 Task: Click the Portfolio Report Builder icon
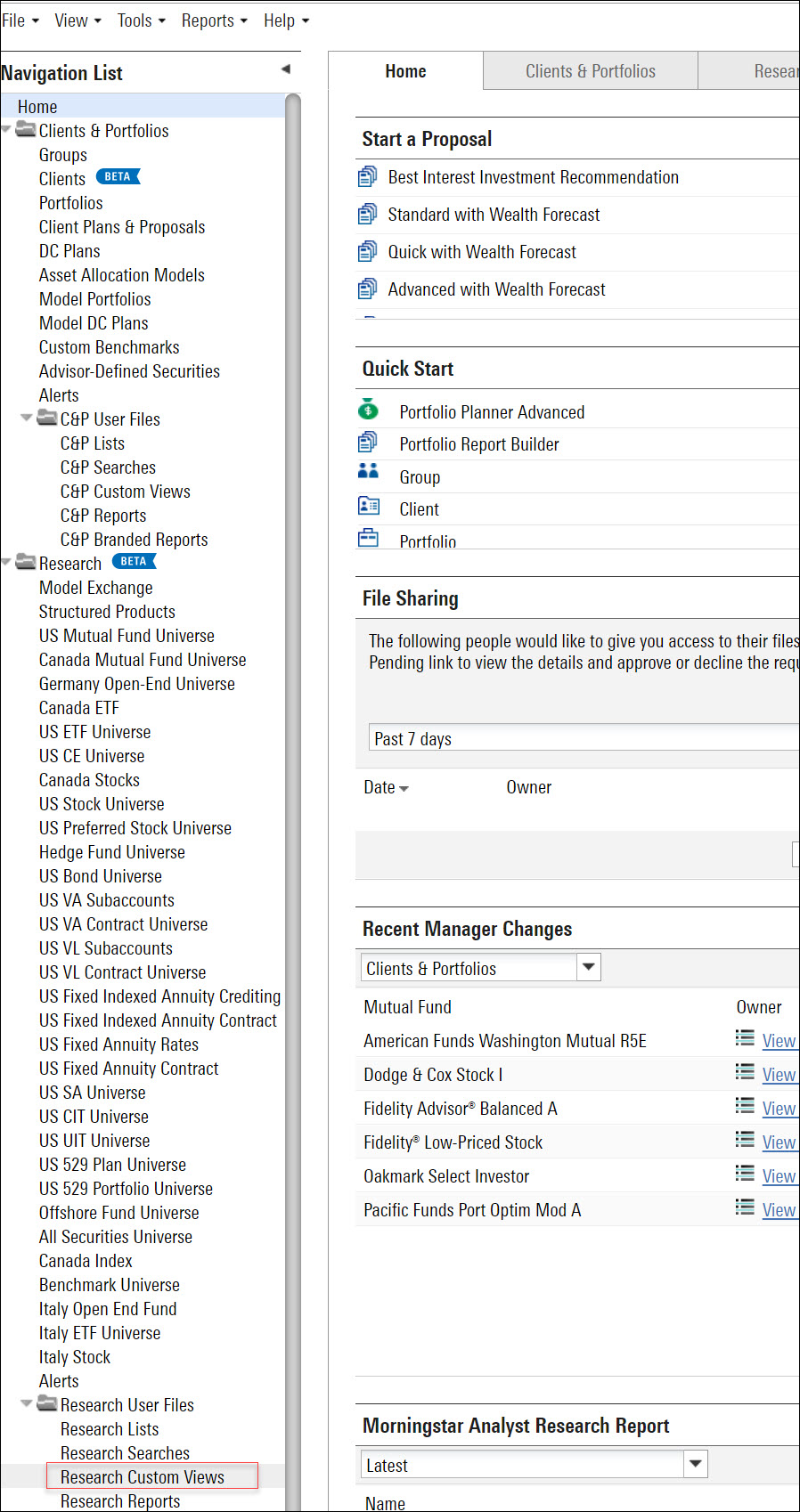click(367, 443)
